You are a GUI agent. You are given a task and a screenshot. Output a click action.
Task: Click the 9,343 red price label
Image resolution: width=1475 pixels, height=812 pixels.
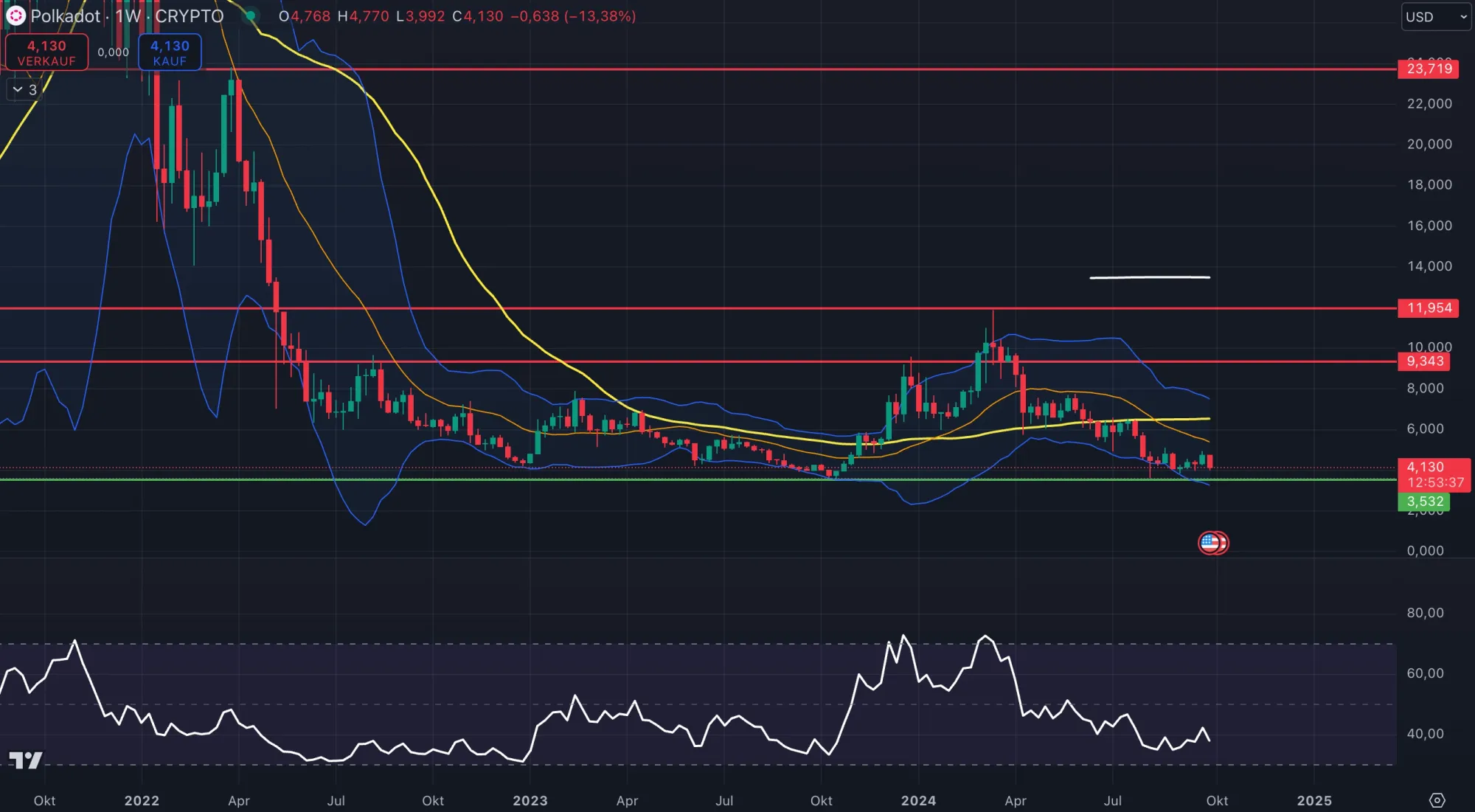point(1423,361)
